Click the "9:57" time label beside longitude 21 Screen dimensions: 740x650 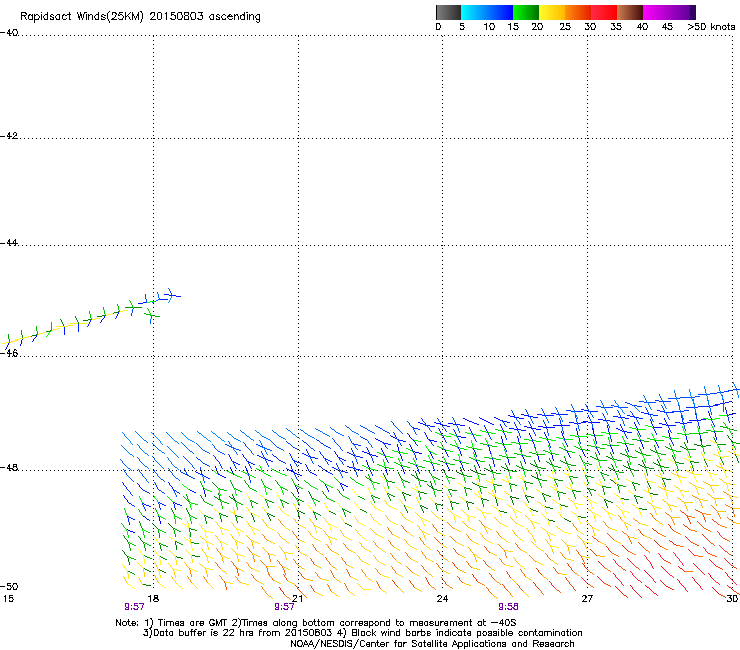(x=284, y=607)
